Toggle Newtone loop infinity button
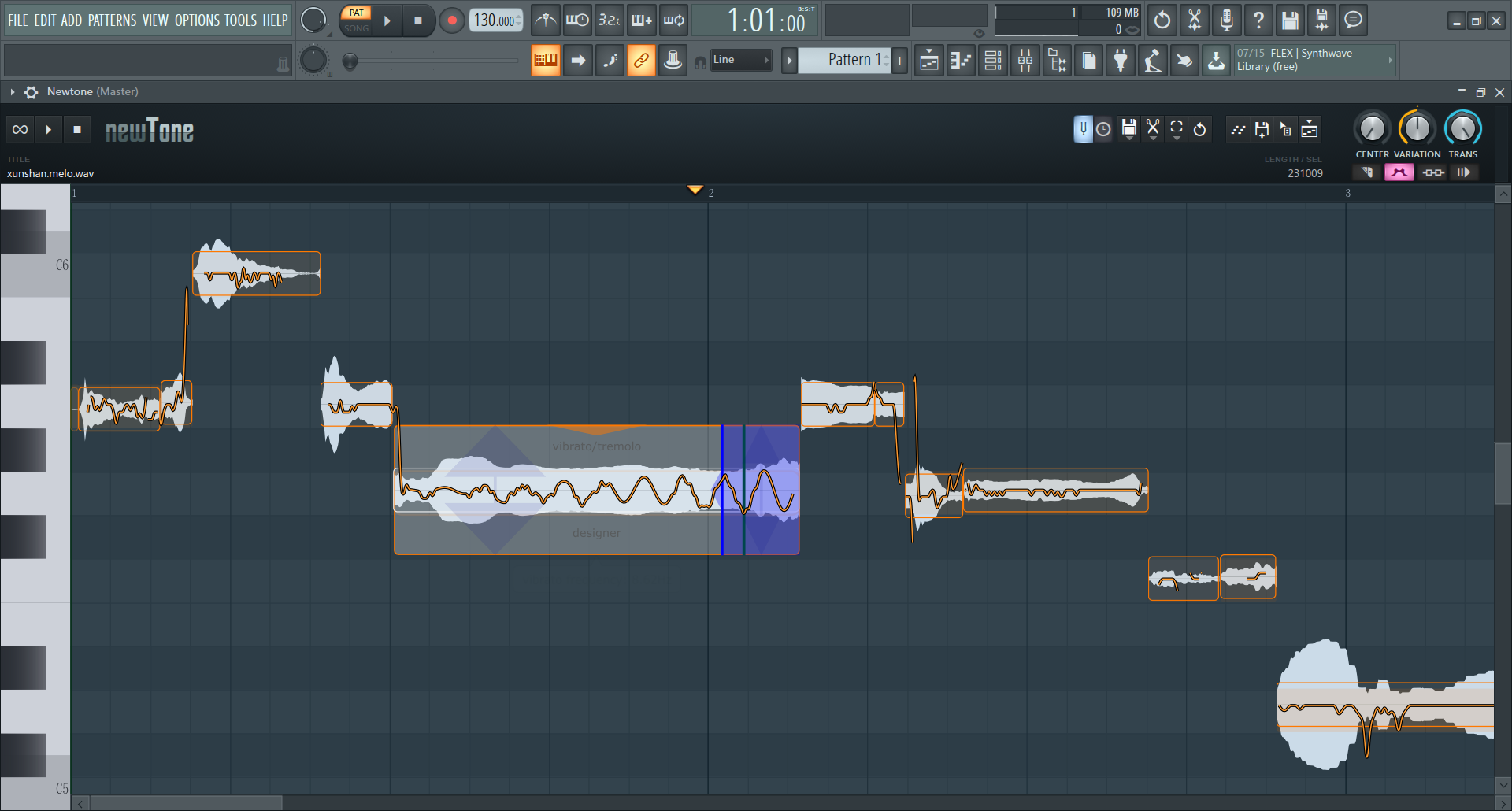The image size is (1512, 811). [x=20, y=129]
